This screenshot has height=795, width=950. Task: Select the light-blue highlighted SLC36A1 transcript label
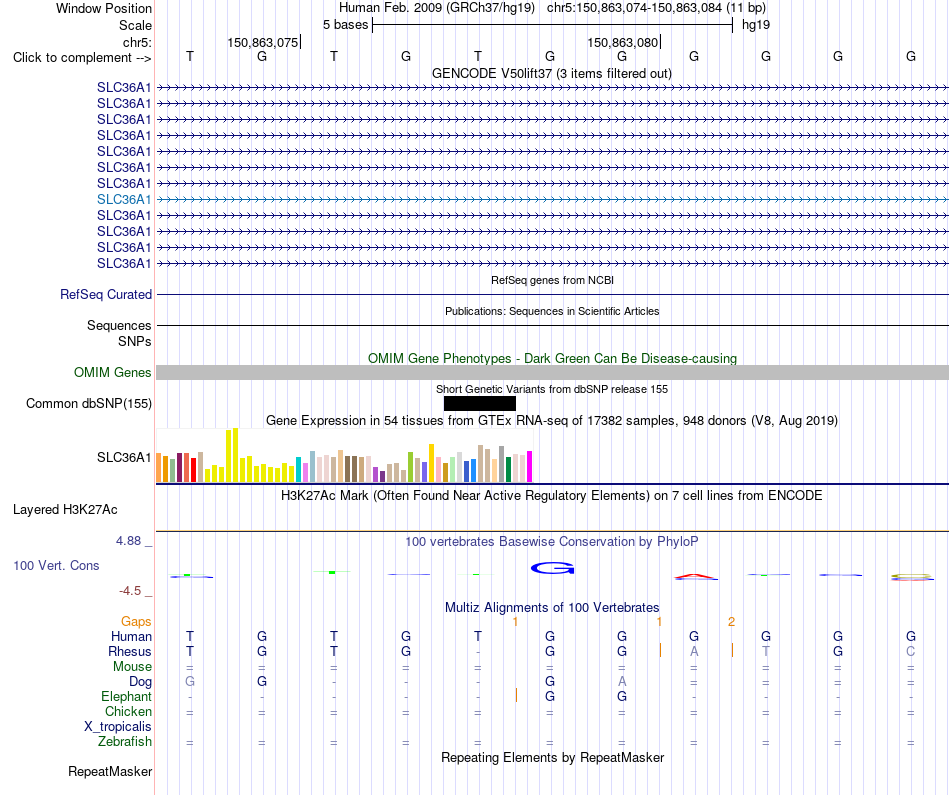[124, 199]
